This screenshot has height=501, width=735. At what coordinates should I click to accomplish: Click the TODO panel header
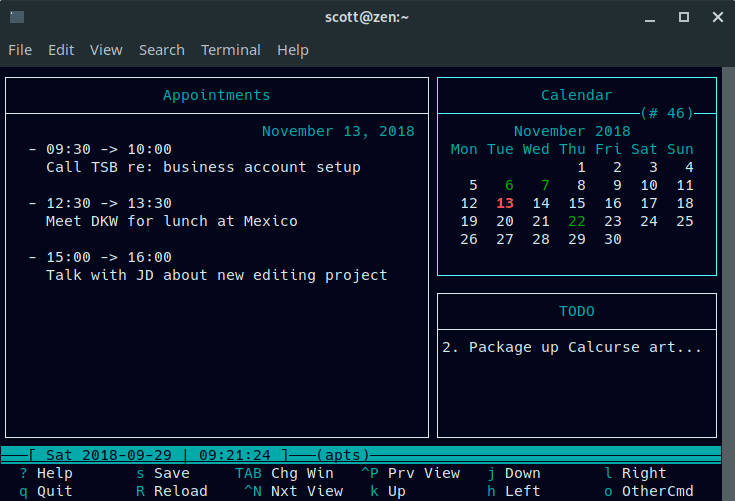576,311
